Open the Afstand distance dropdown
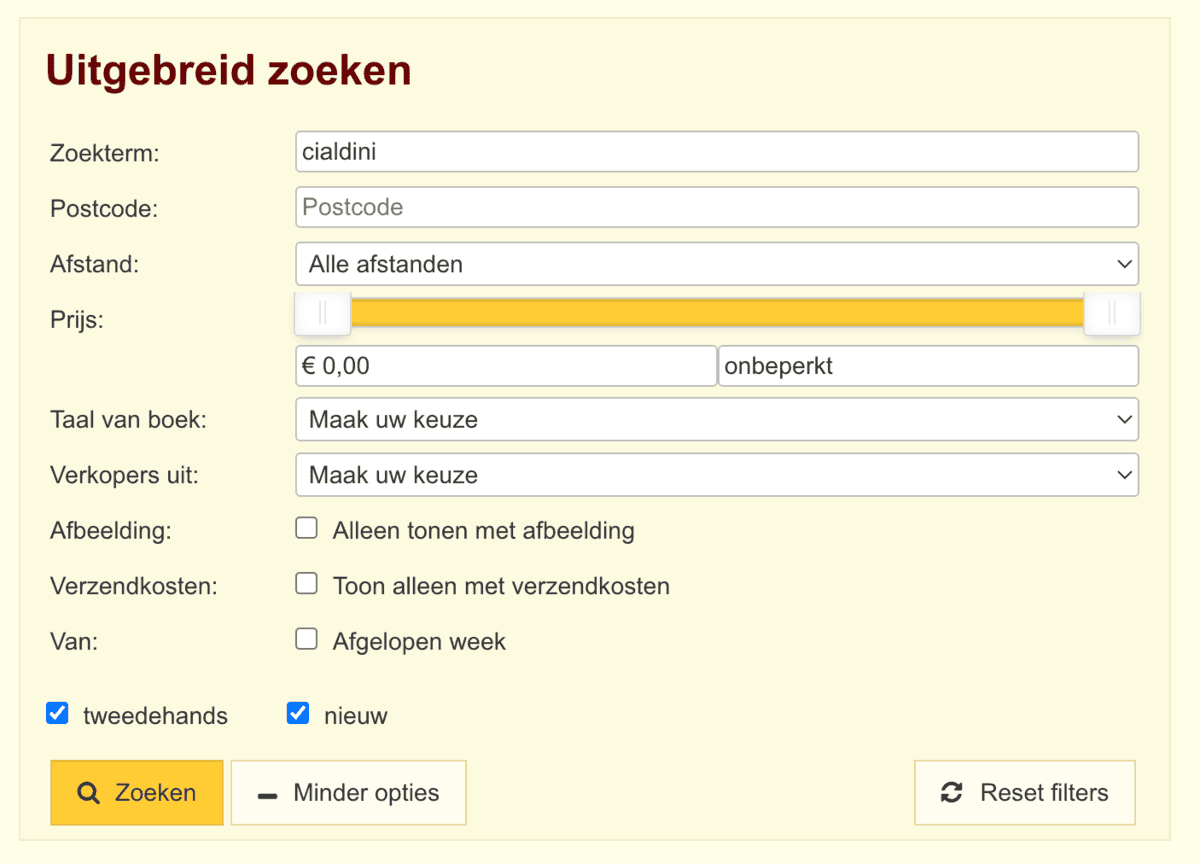Screen dimensions: 1200x864 tap(717, 264)
